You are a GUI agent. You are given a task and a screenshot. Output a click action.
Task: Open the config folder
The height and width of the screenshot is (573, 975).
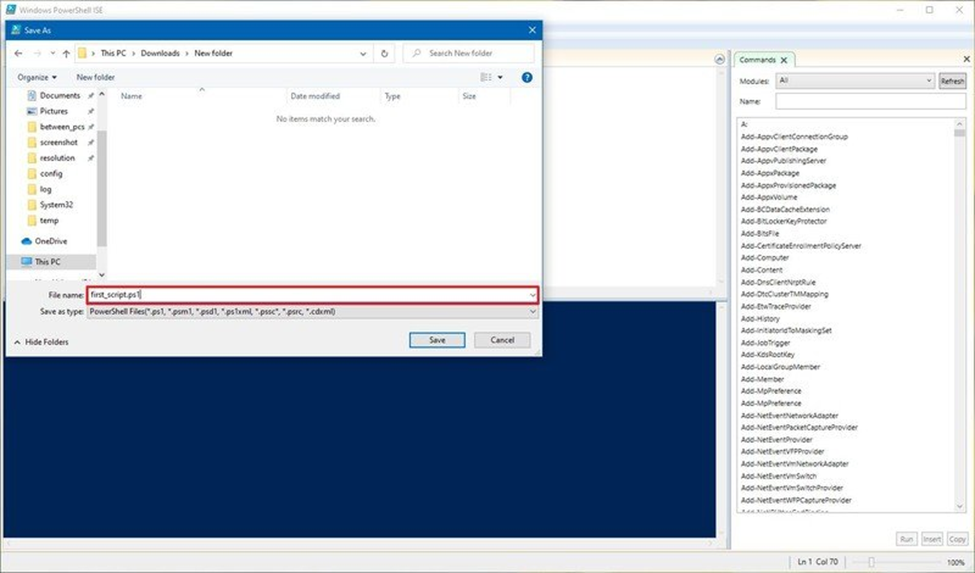pos(51,173)
